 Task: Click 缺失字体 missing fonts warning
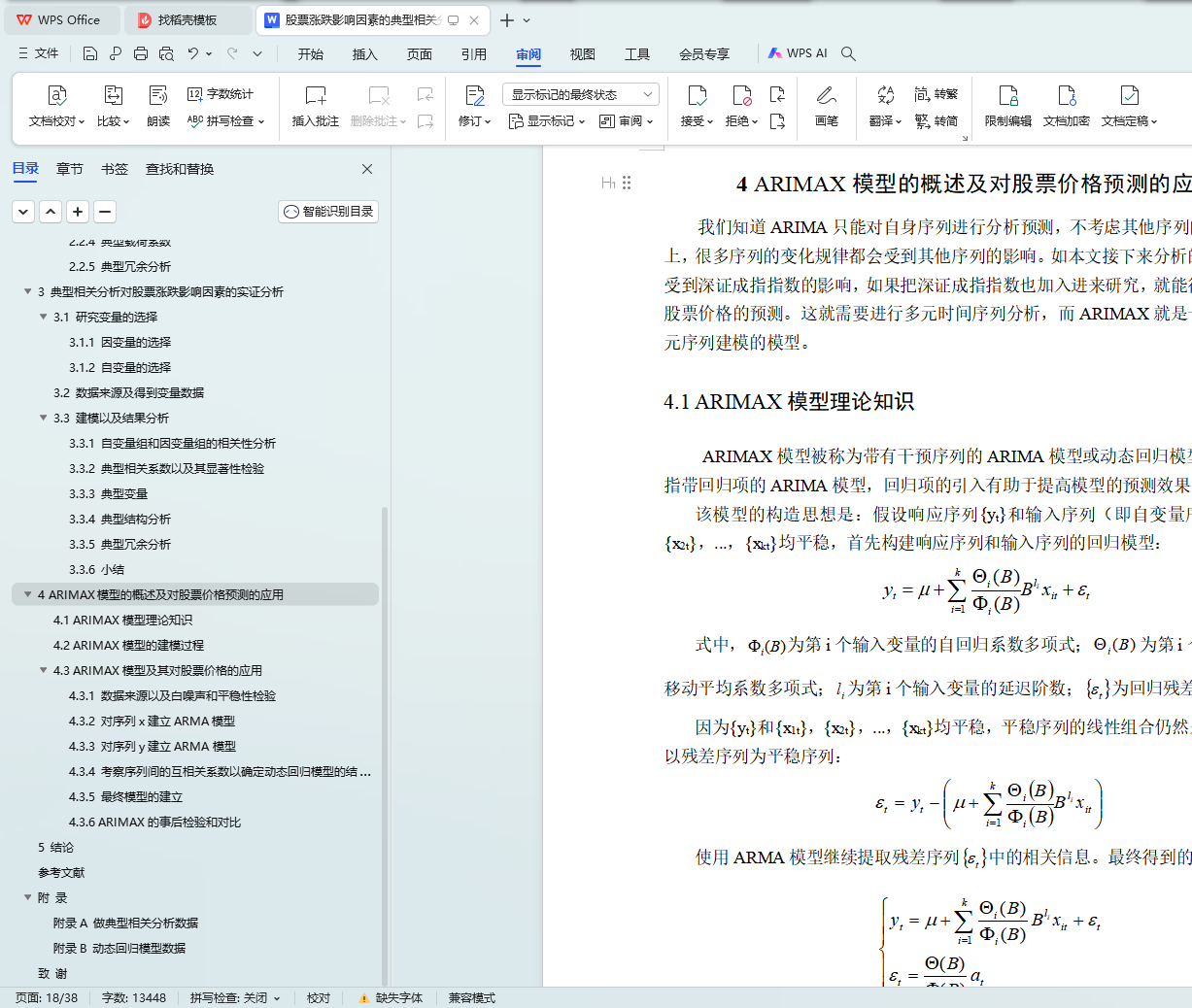point(391,998)
